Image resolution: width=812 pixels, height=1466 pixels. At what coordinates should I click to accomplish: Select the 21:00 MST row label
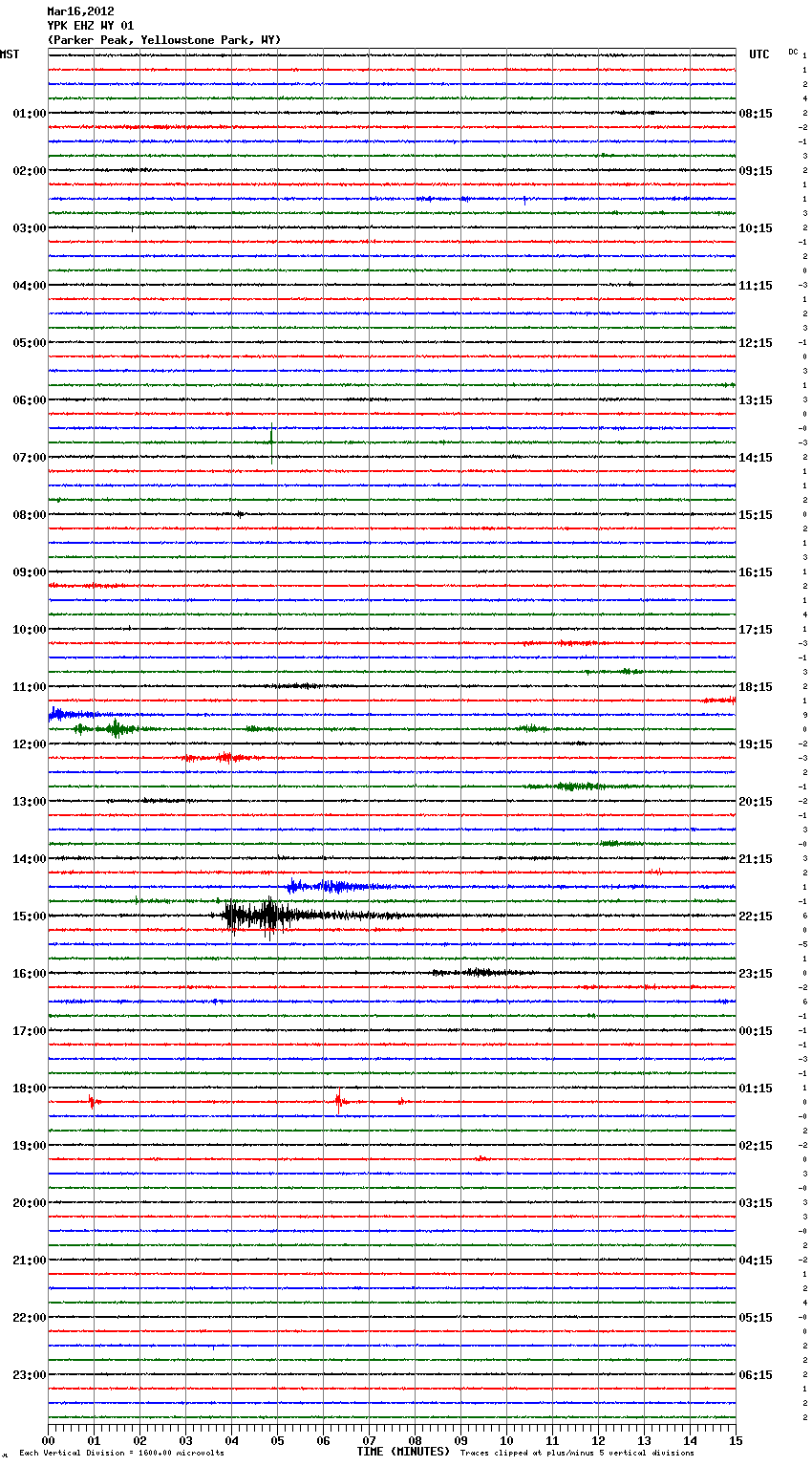coord(30,1261)
